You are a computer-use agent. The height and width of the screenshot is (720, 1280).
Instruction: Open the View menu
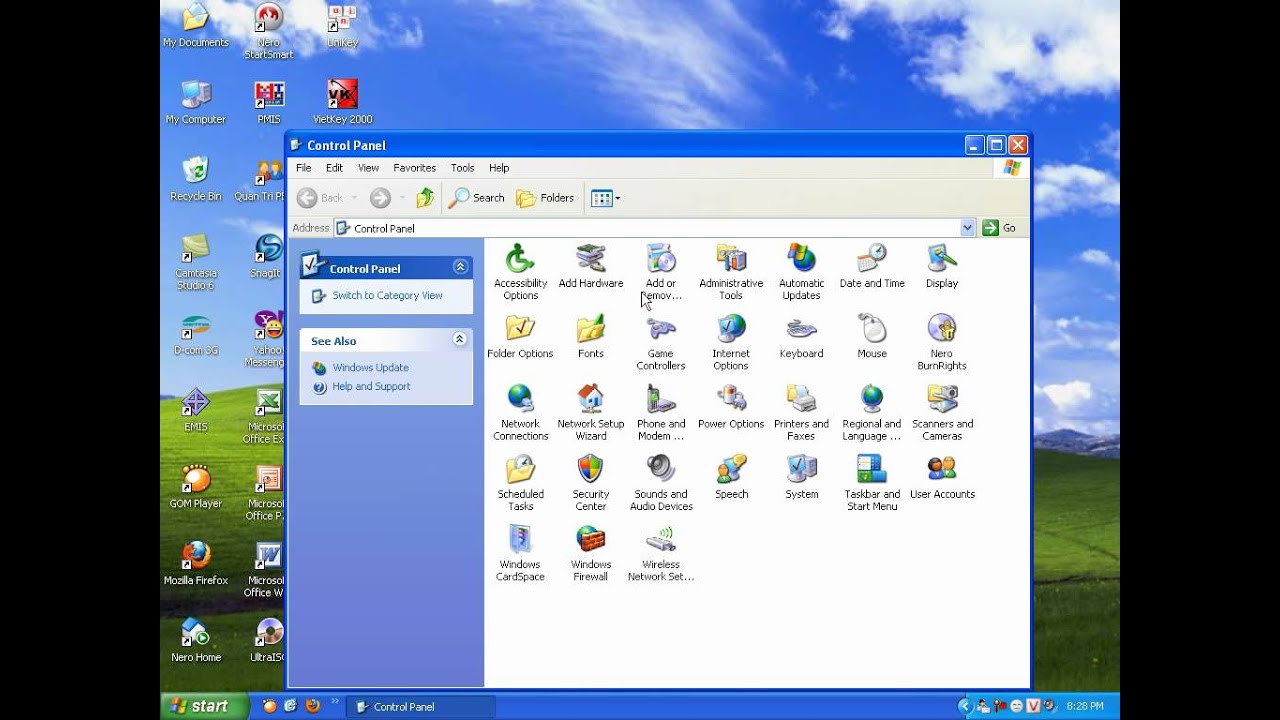point(368,168)
